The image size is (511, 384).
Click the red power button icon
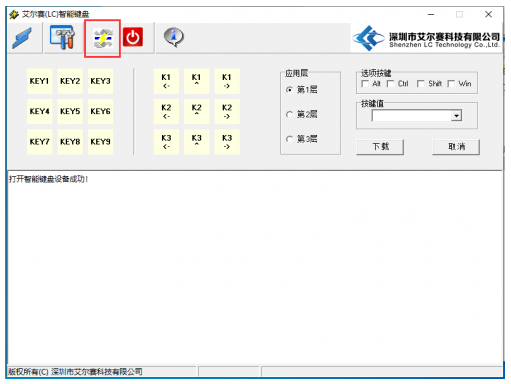[133, 37]
